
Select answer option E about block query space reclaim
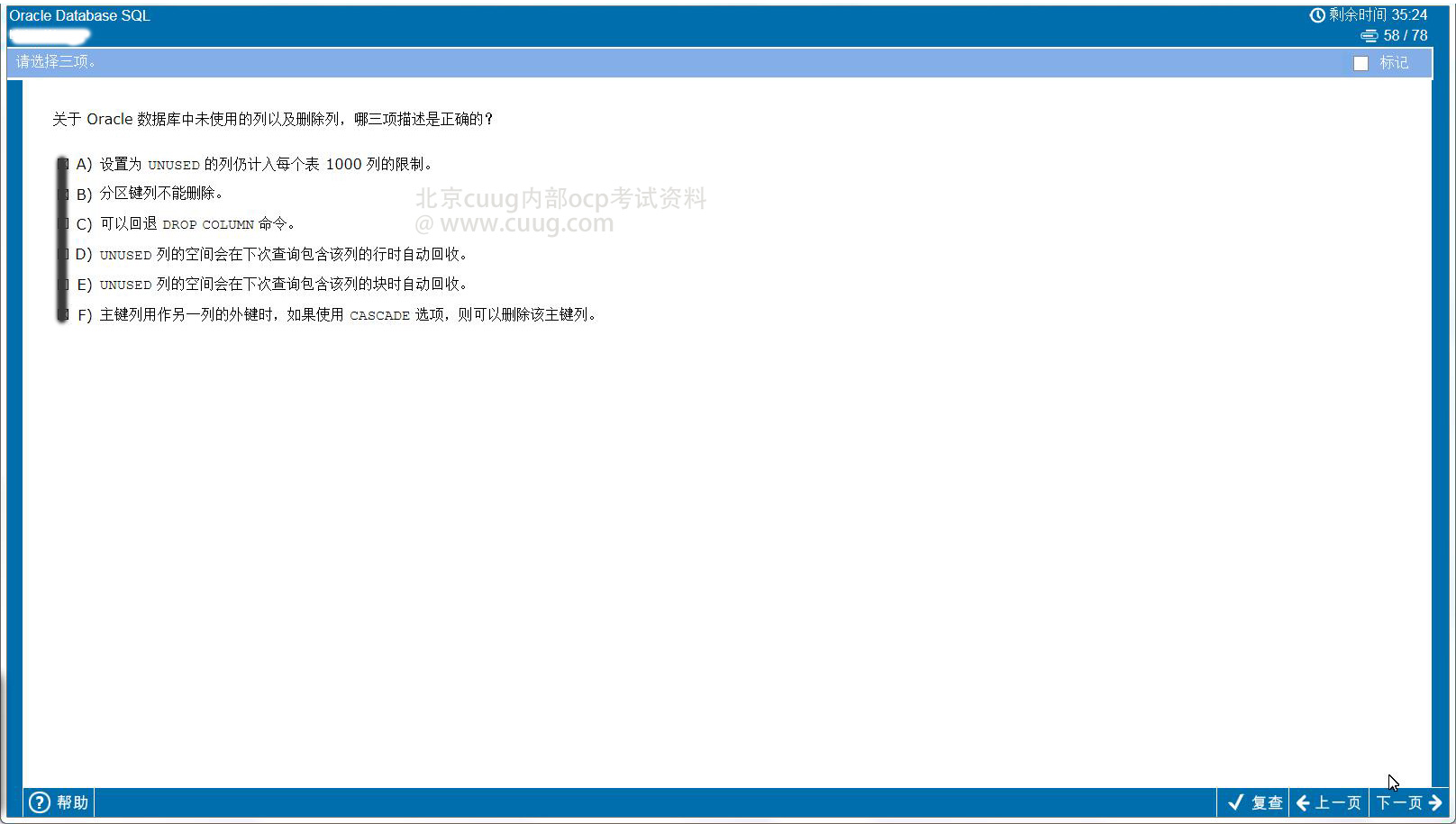pos(62,284)
